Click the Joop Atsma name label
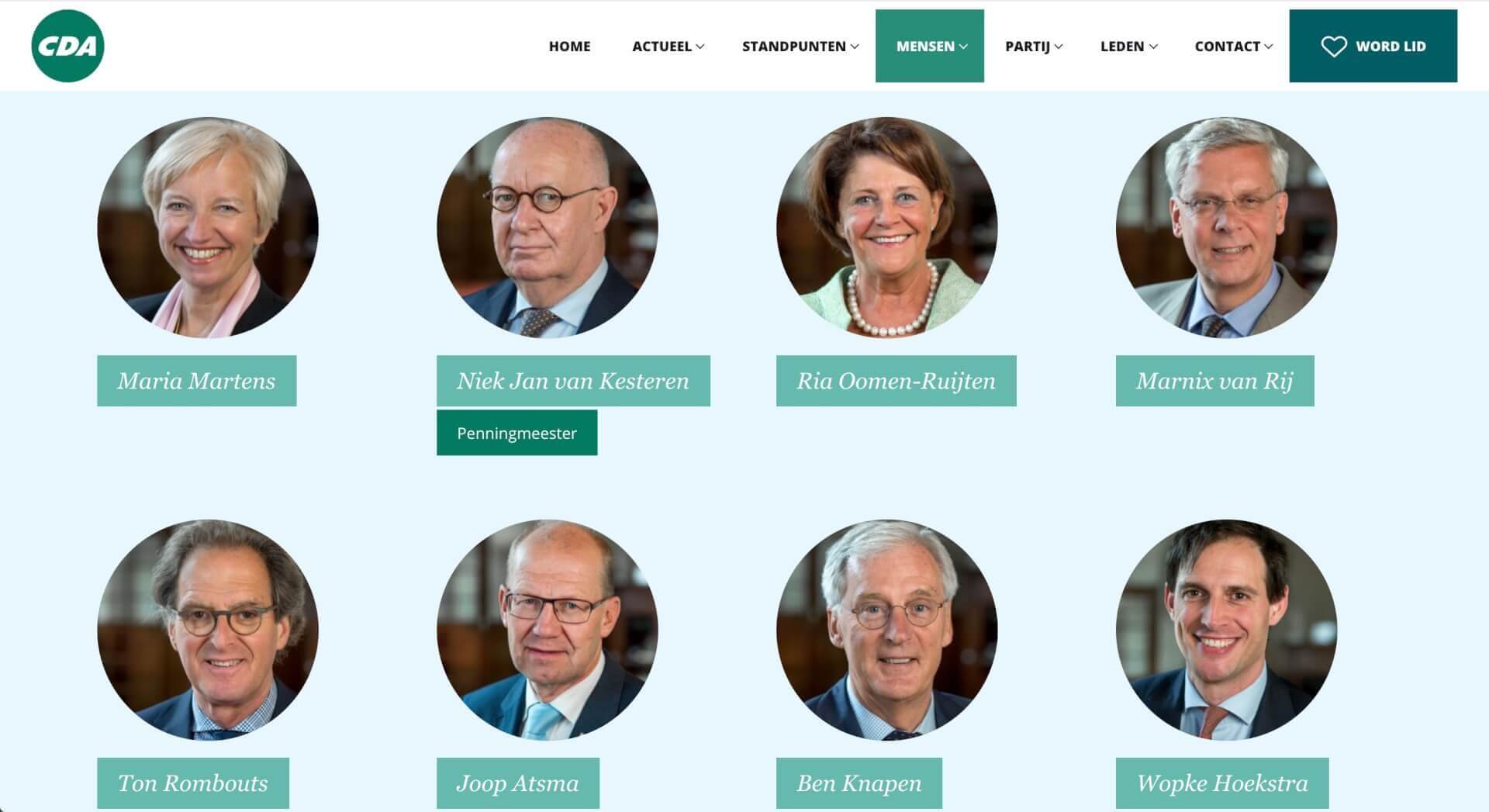The image size is (1489, 812). [x=518, y=783]
